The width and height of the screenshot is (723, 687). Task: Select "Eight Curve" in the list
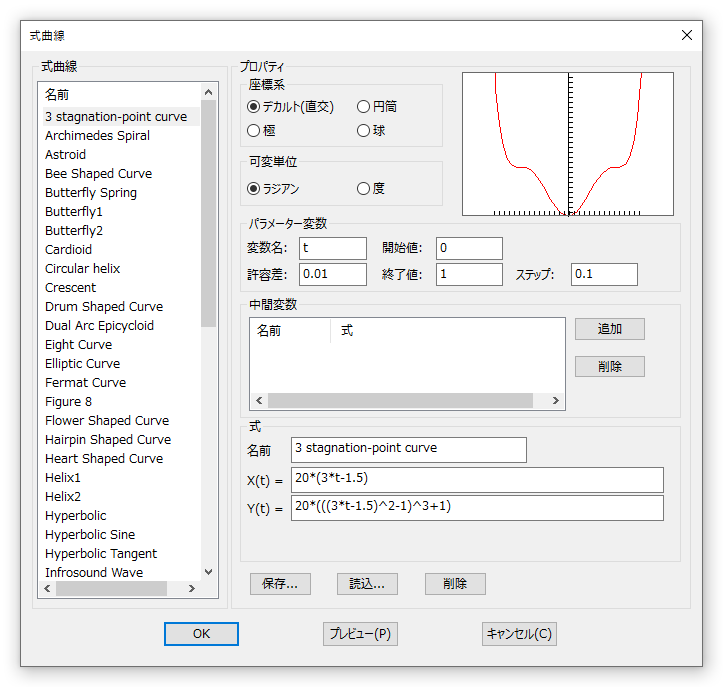[x=78, y=344]
